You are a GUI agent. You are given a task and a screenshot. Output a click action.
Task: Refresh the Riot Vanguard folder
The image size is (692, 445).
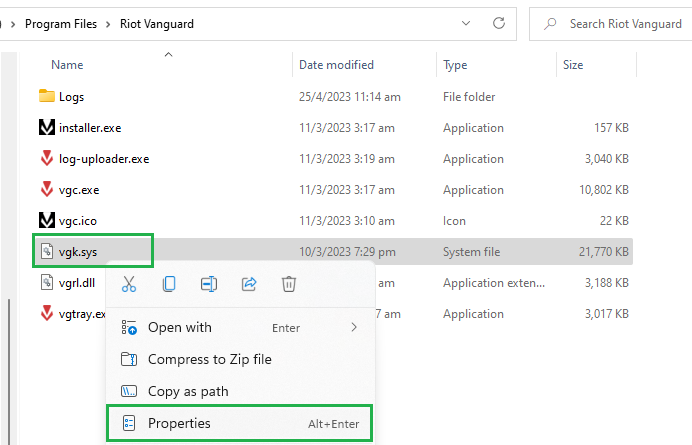pos(499,23)
